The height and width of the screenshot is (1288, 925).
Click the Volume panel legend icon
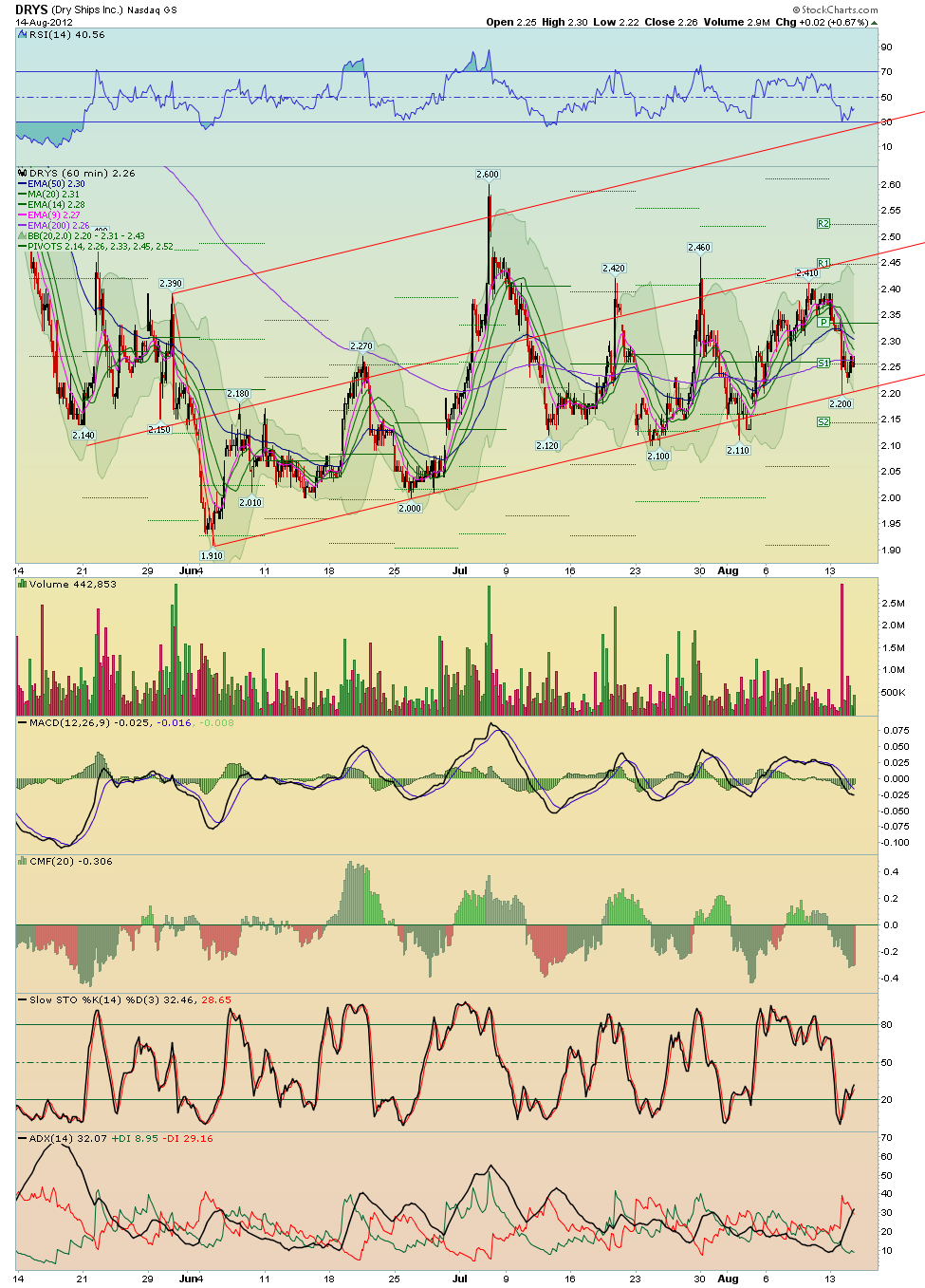point(23,584)
